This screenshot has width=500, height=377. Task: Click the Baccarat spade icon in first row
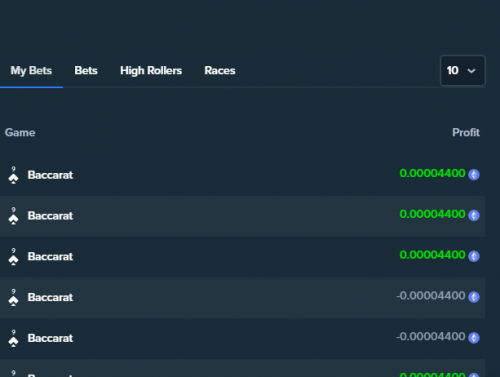coord(13,175)
